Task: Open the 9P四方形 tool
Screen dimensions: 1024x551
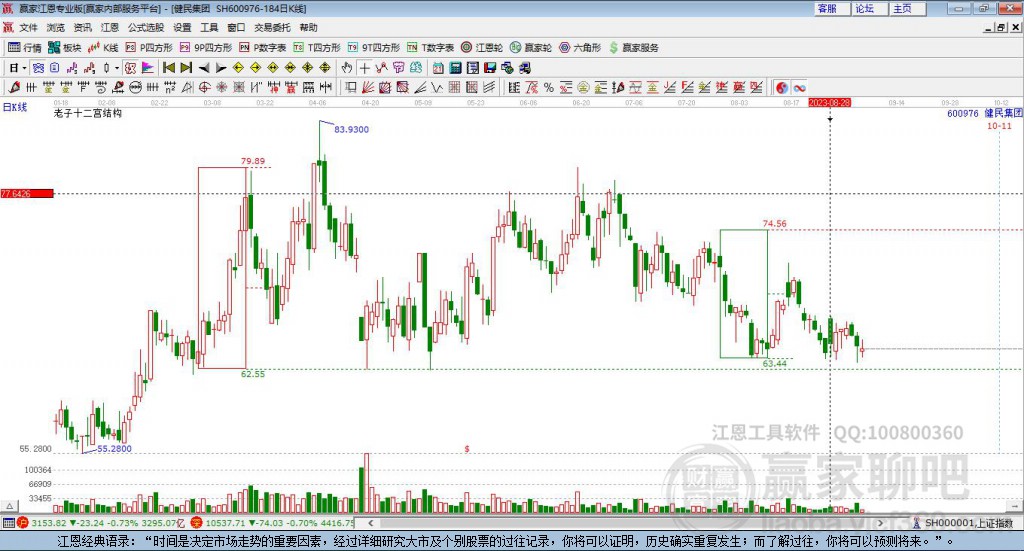Action: (206, 48)
